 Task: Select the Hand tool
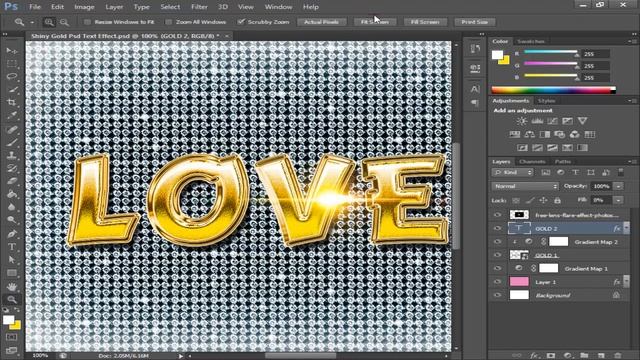(x=11, y=287)
